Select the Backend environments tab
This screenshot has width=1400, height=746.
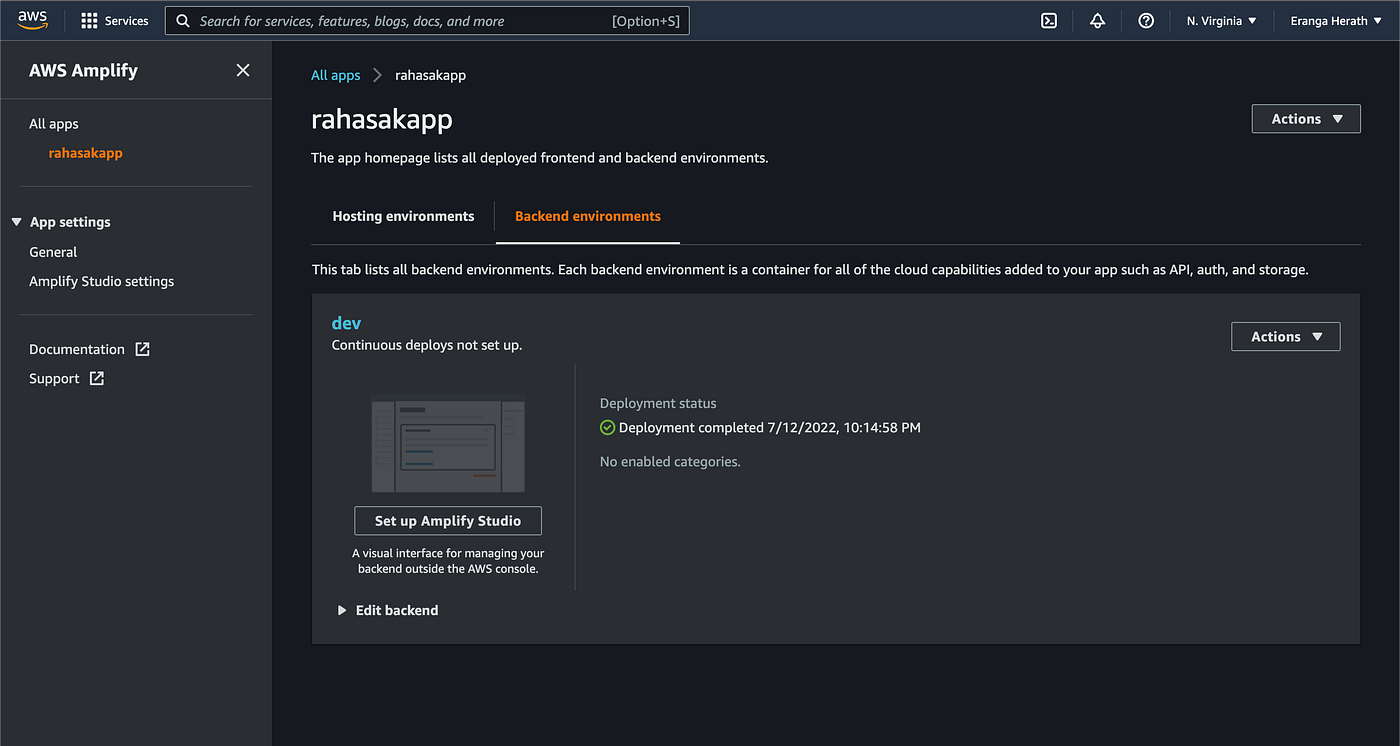click(588, 216)
